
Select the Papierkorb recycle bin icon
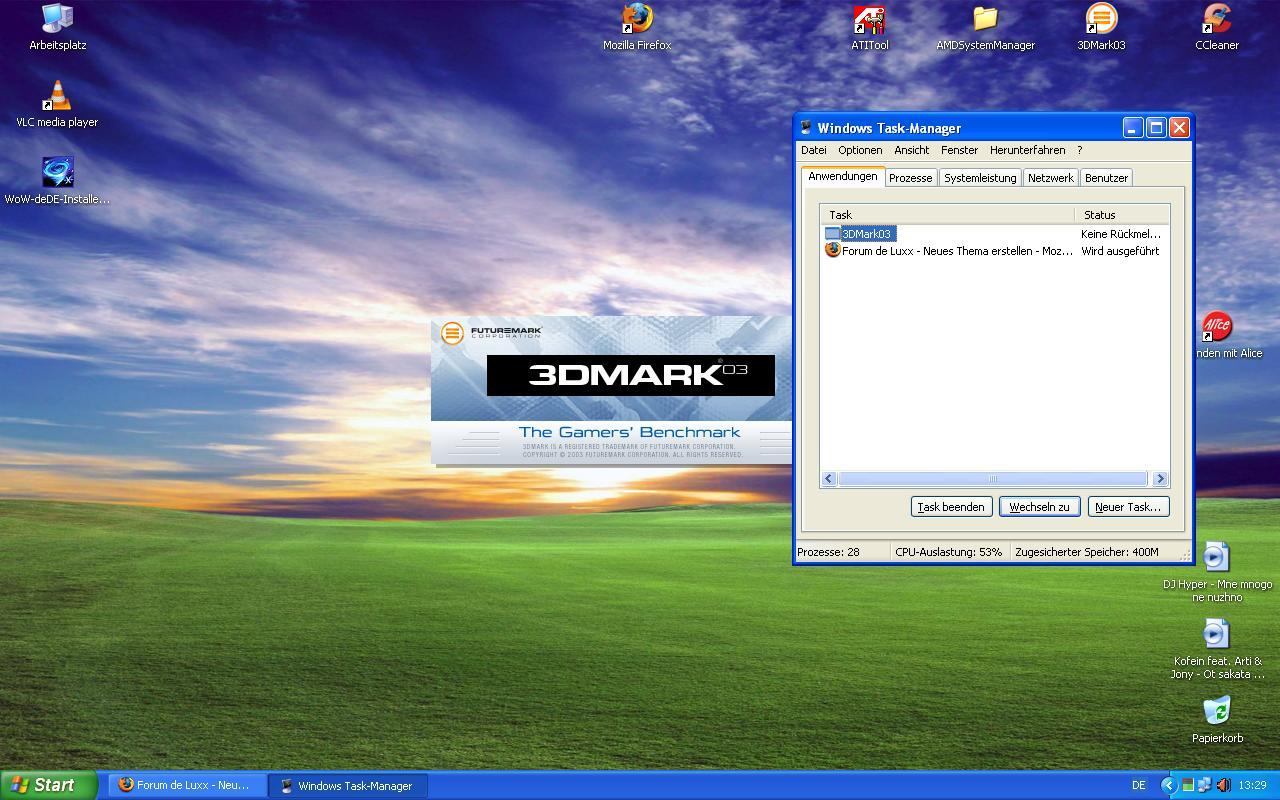(x=1217, y=720)
